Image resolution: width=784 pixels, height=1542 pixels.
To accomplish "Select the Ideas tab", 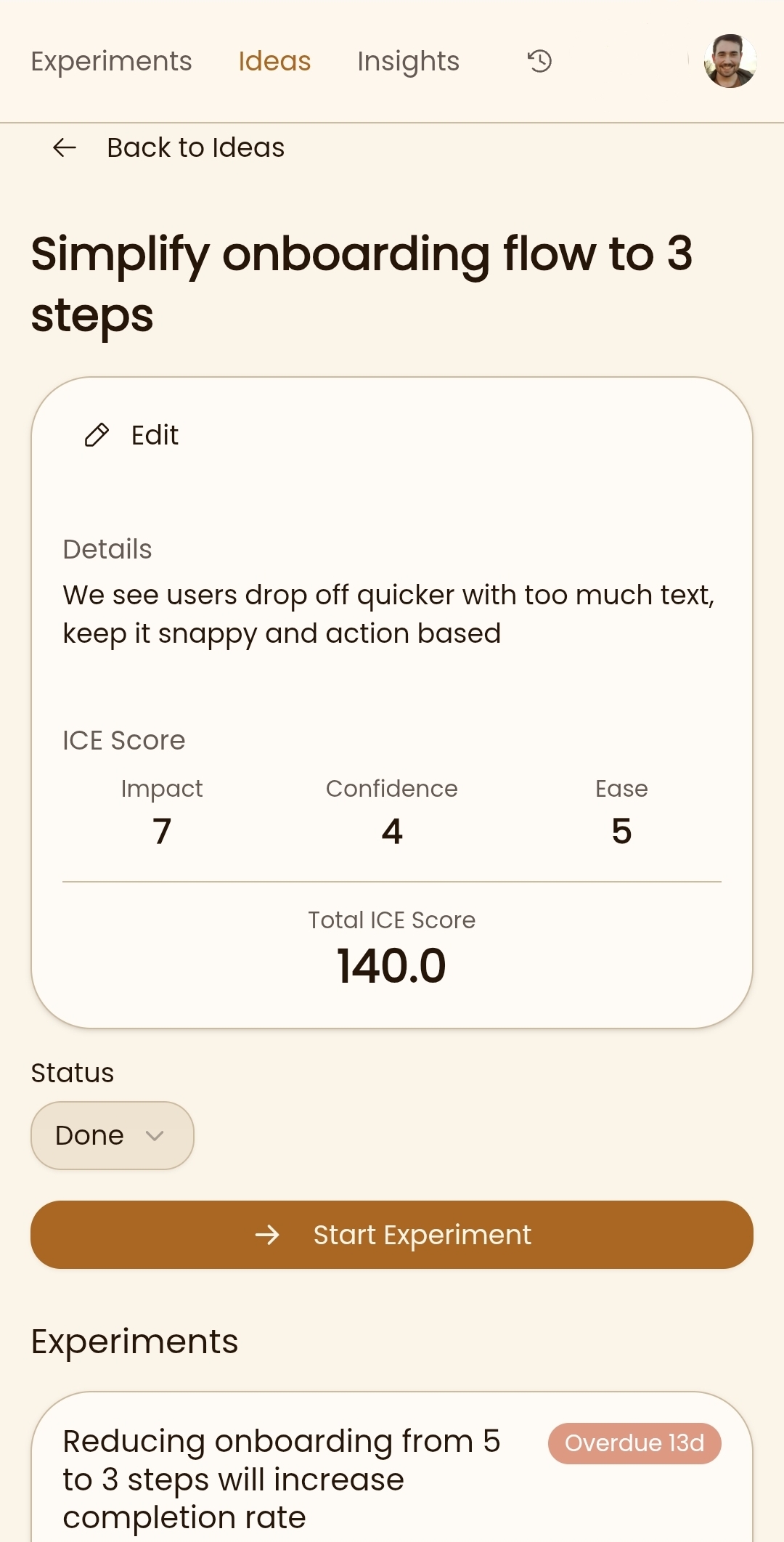I will pyautogui.click(x=274, y=61).
